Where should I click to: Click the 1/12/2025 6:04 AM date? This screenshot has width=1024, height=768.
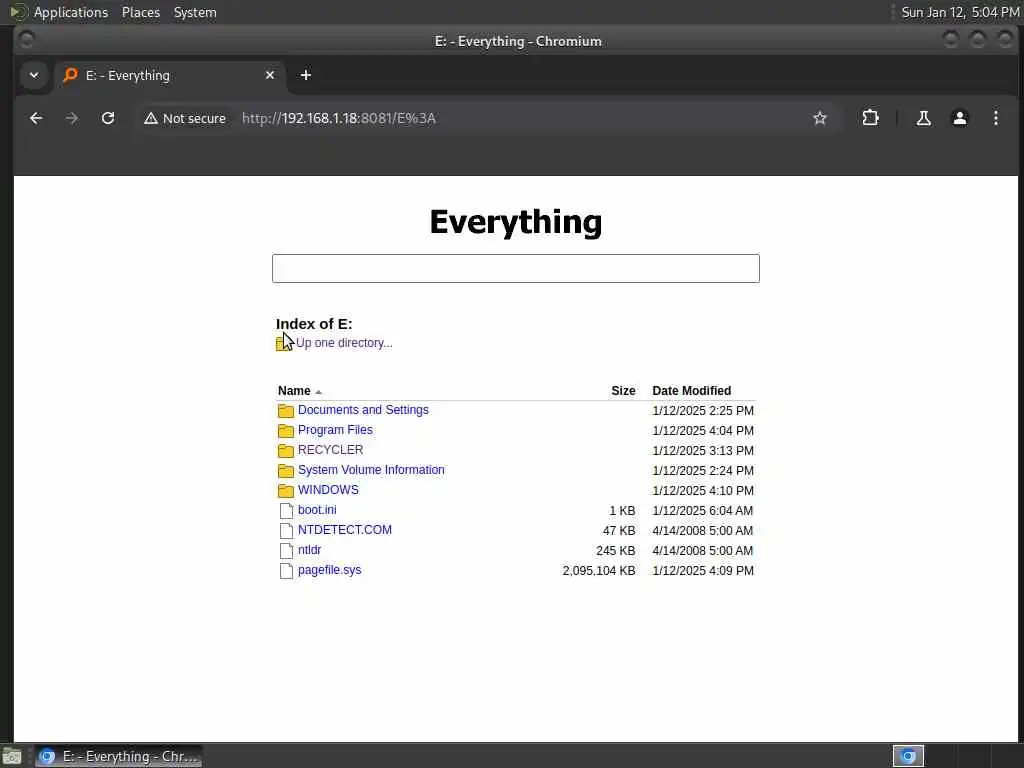(702, 511)
